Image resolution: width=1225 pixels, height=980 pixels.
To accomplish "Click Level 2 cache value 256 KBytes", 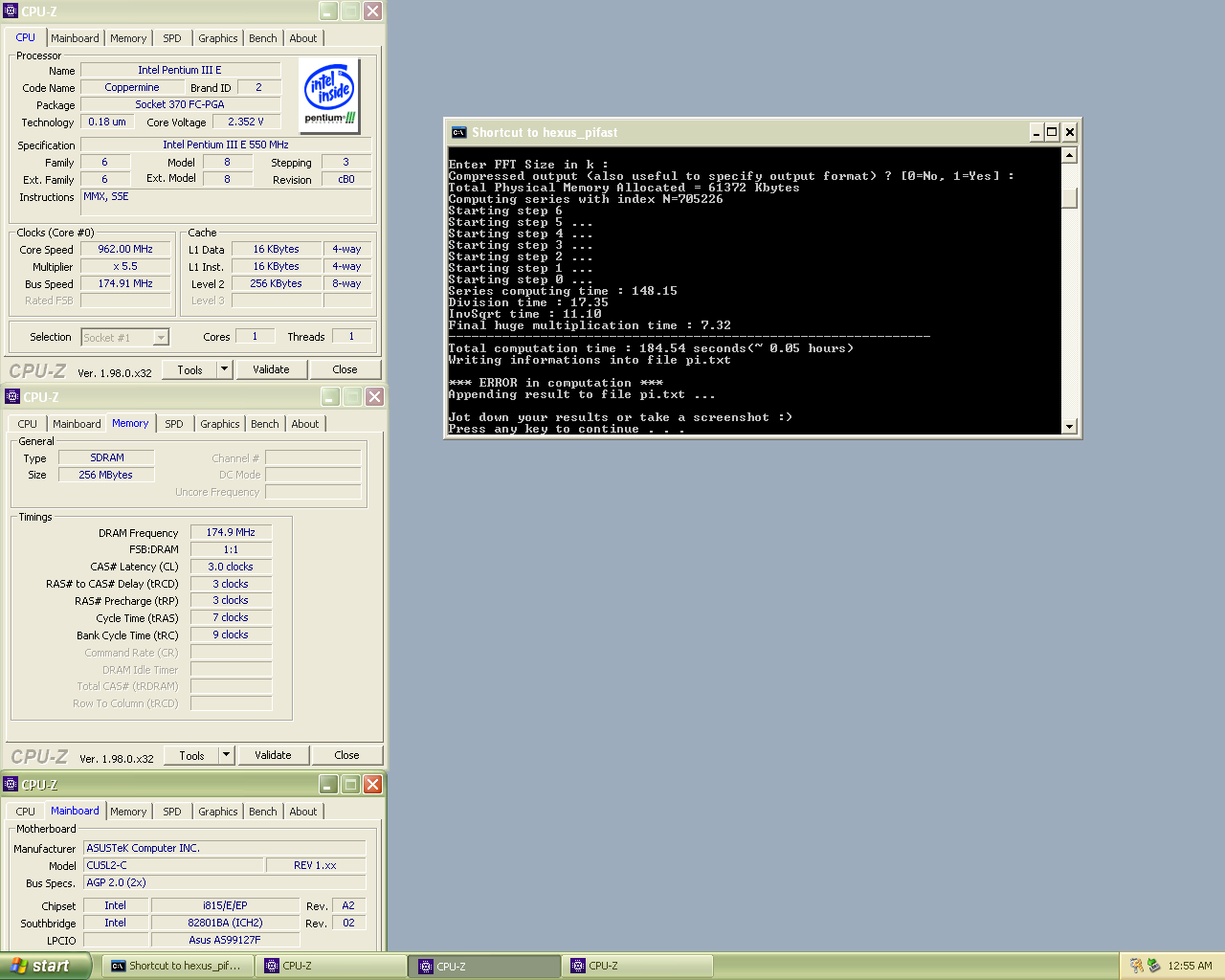I will click(x=276, y=283).
